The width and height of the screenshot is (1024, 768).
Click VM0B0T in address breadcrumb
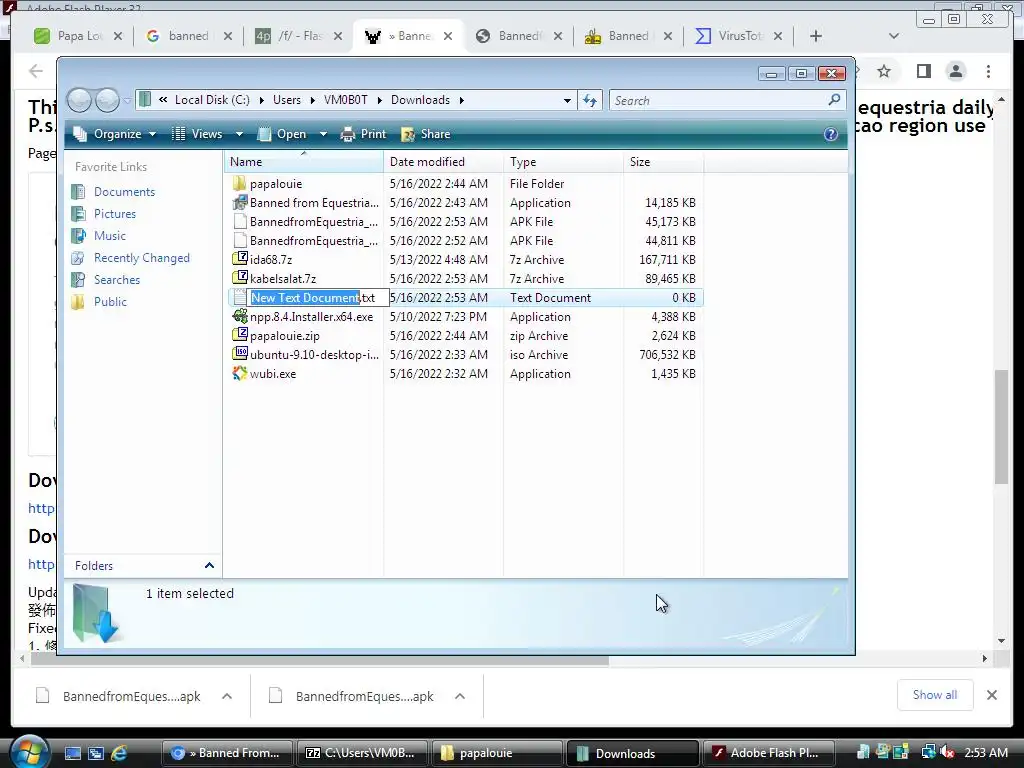345,101
